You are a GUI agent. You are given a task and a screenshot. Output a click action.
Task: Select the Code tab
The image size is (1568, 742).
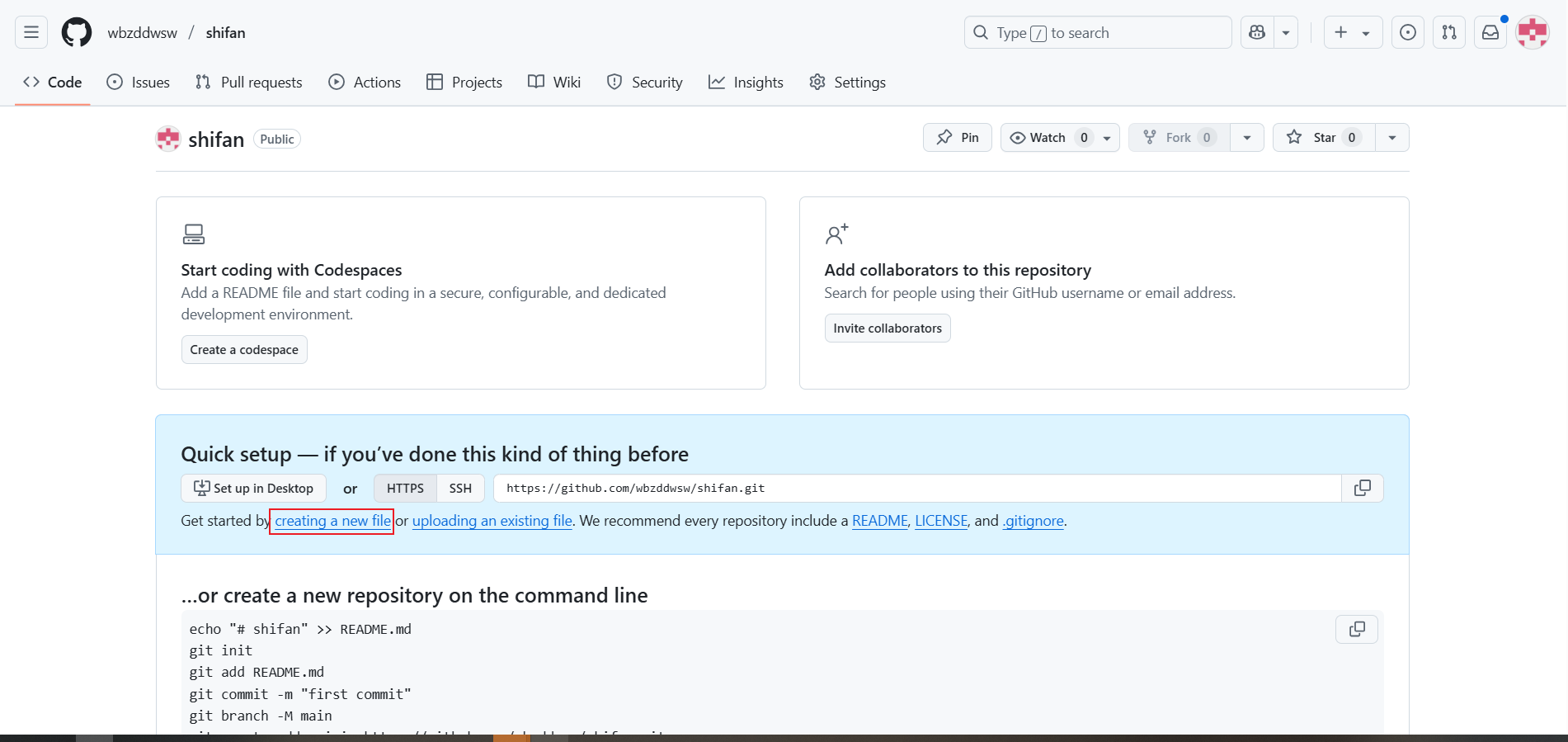pos(53,82)
